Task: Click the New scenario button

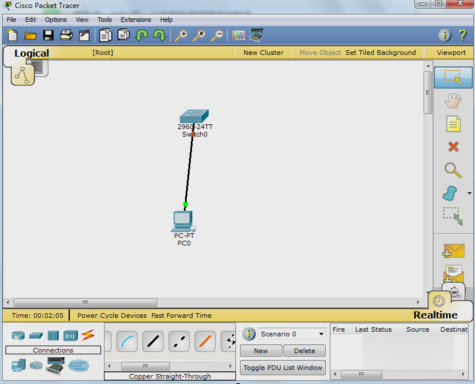Action: pos(261,351)
